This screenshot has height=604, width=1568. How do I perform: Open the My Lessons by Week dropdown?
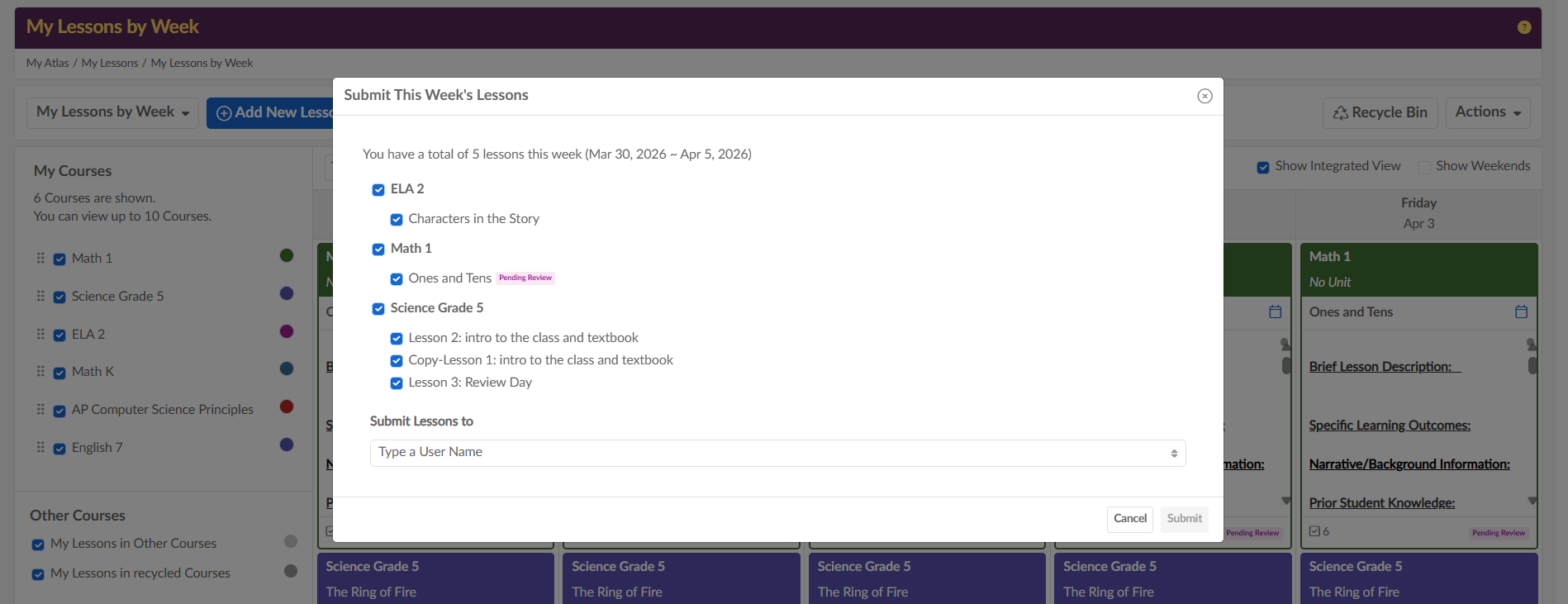tap(112, 112)
